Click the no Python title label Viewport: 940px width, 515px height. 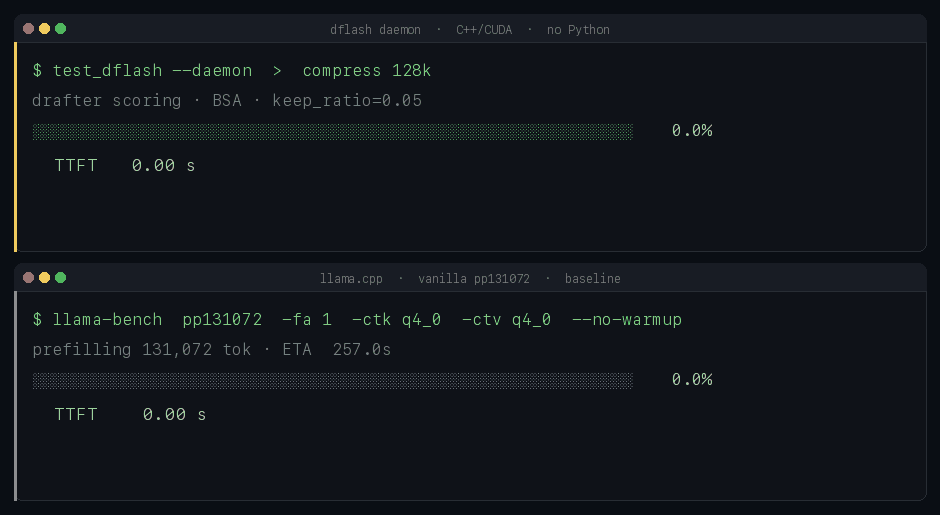click(578, 29)
